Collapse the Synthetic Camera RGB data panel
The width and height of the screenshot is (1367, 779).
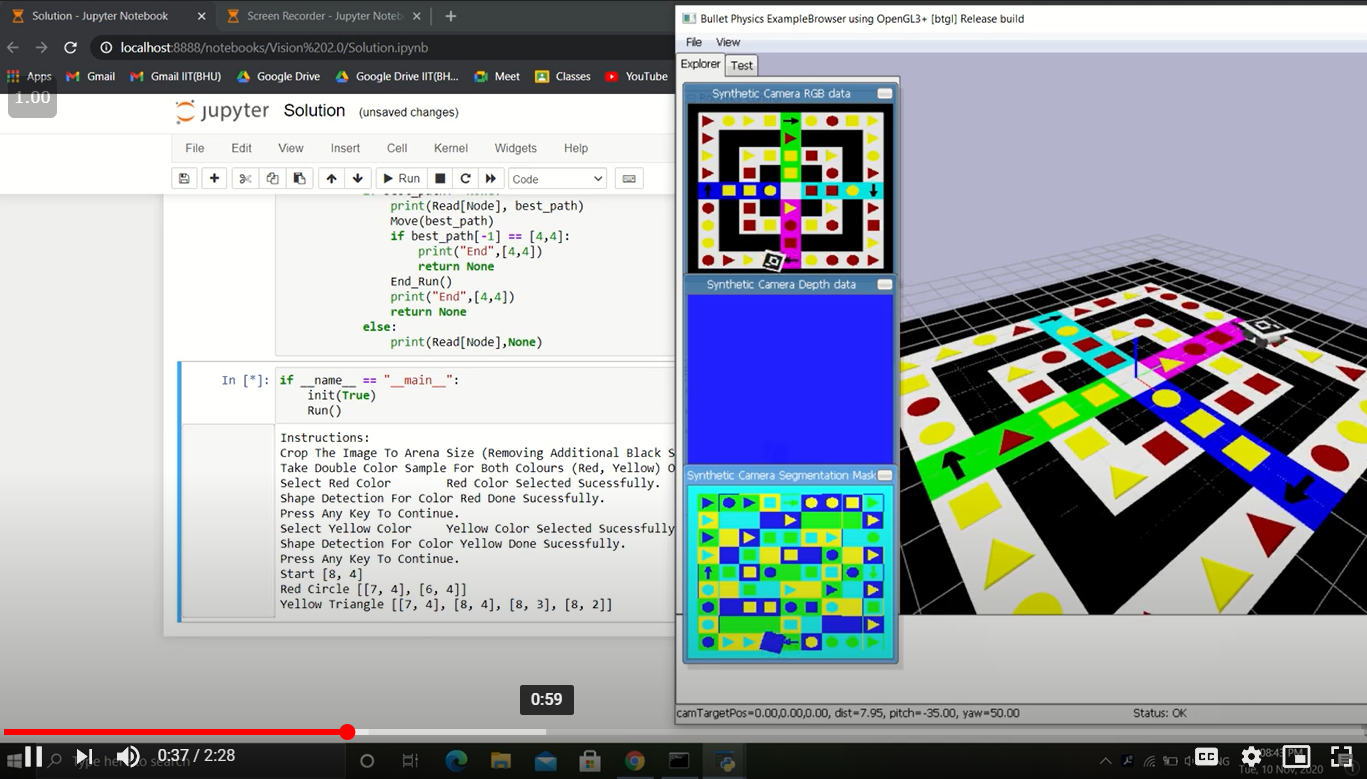coord(884,94)
